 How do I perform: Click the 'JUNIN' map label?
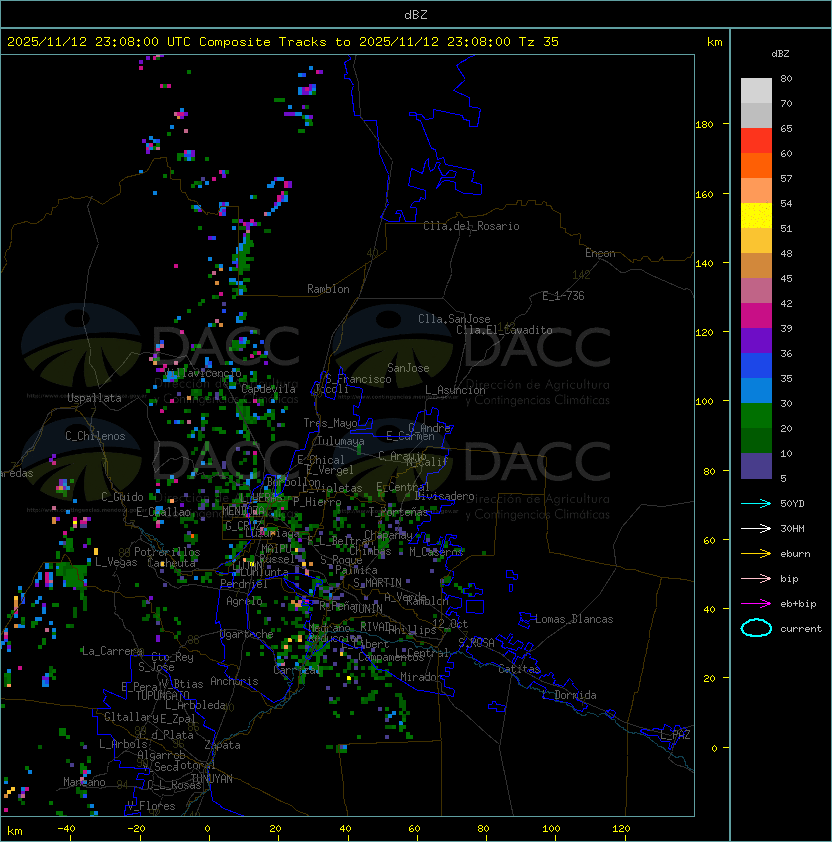click(368, 608)
